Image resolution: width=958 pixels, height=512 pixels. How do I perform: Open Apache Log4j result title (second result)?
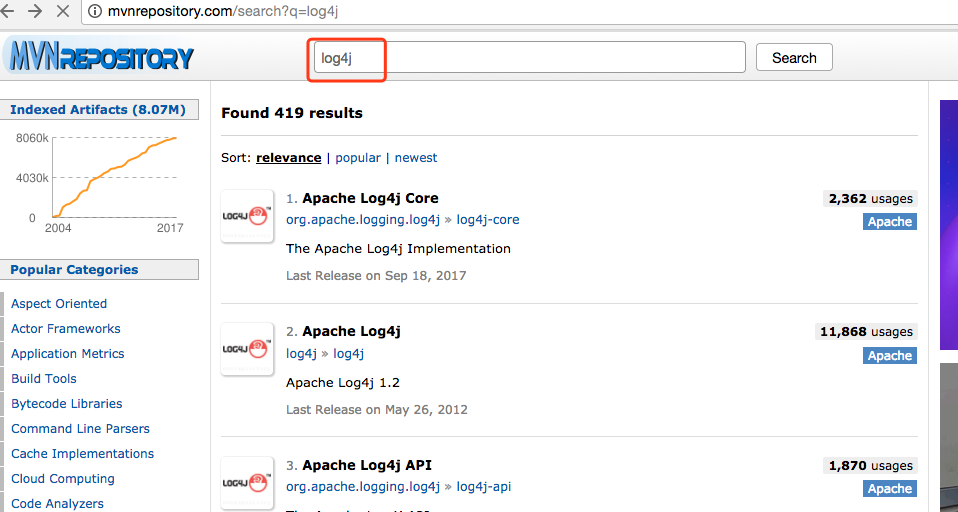pos(351,331)
